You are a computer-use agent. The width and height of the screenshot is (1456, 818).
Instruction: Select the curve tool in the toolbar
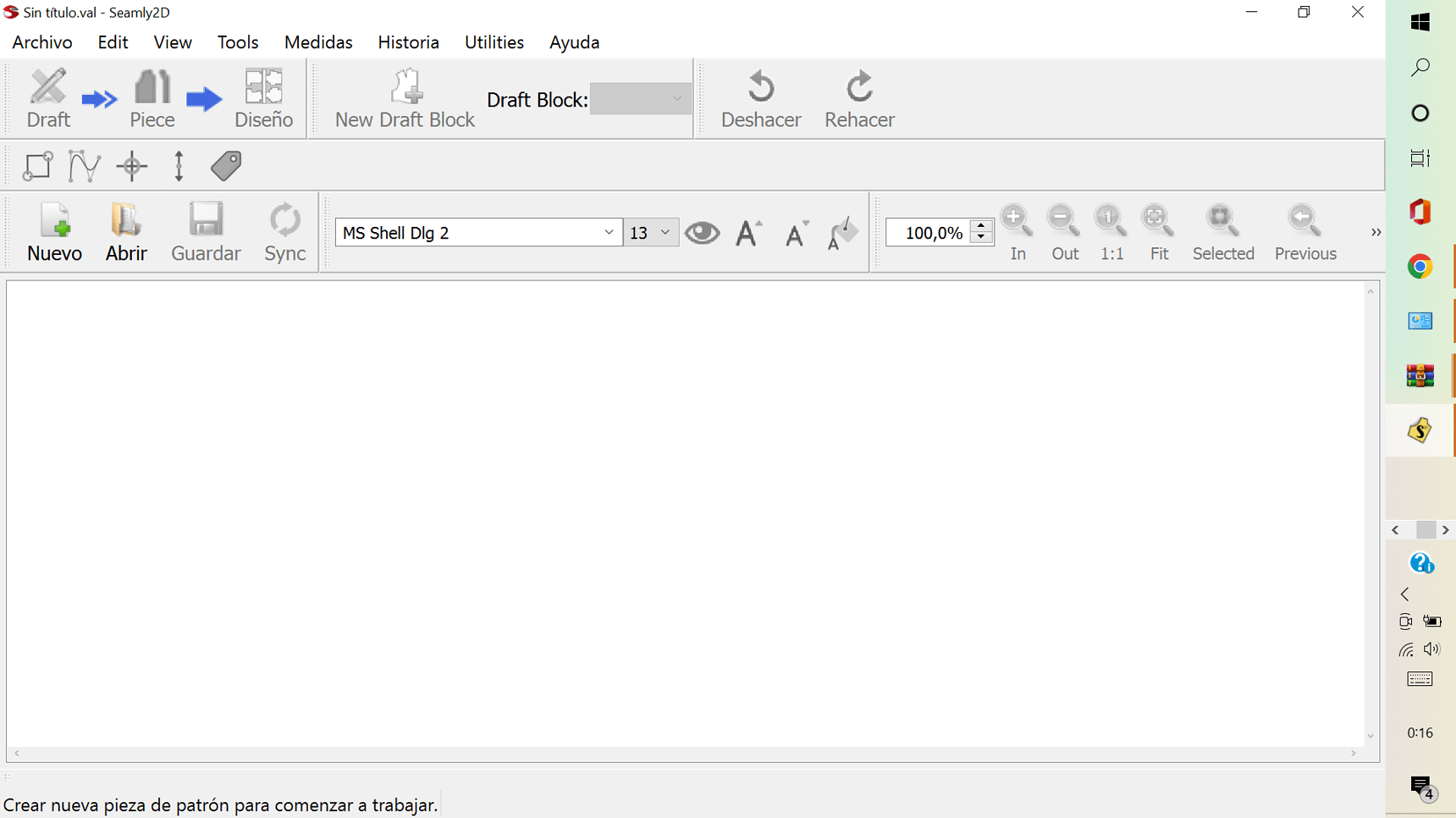(x=84, y=165)
